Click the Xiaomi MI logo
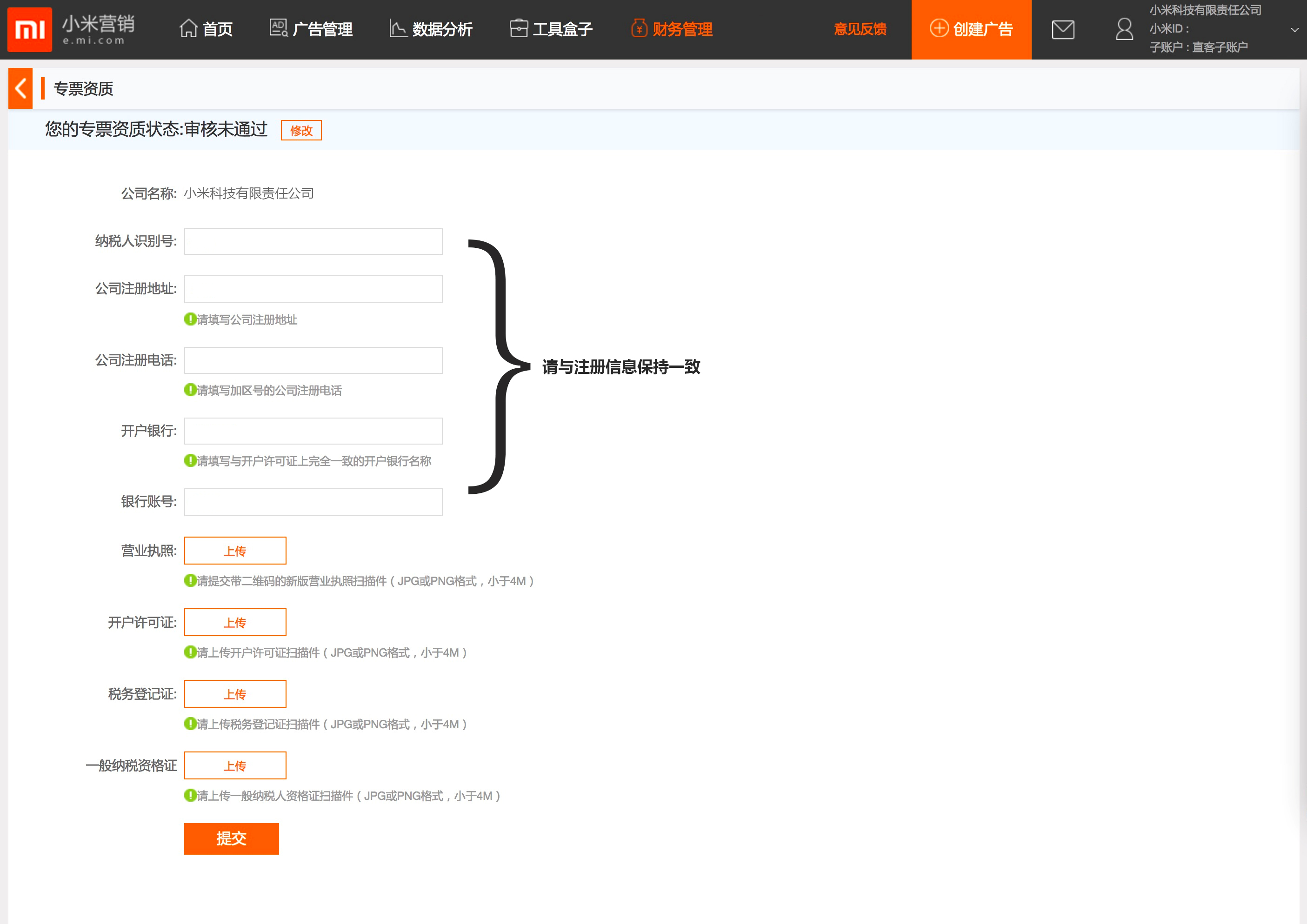The image size is (1307, 924). pyautogui.click(x=30, y=29)
